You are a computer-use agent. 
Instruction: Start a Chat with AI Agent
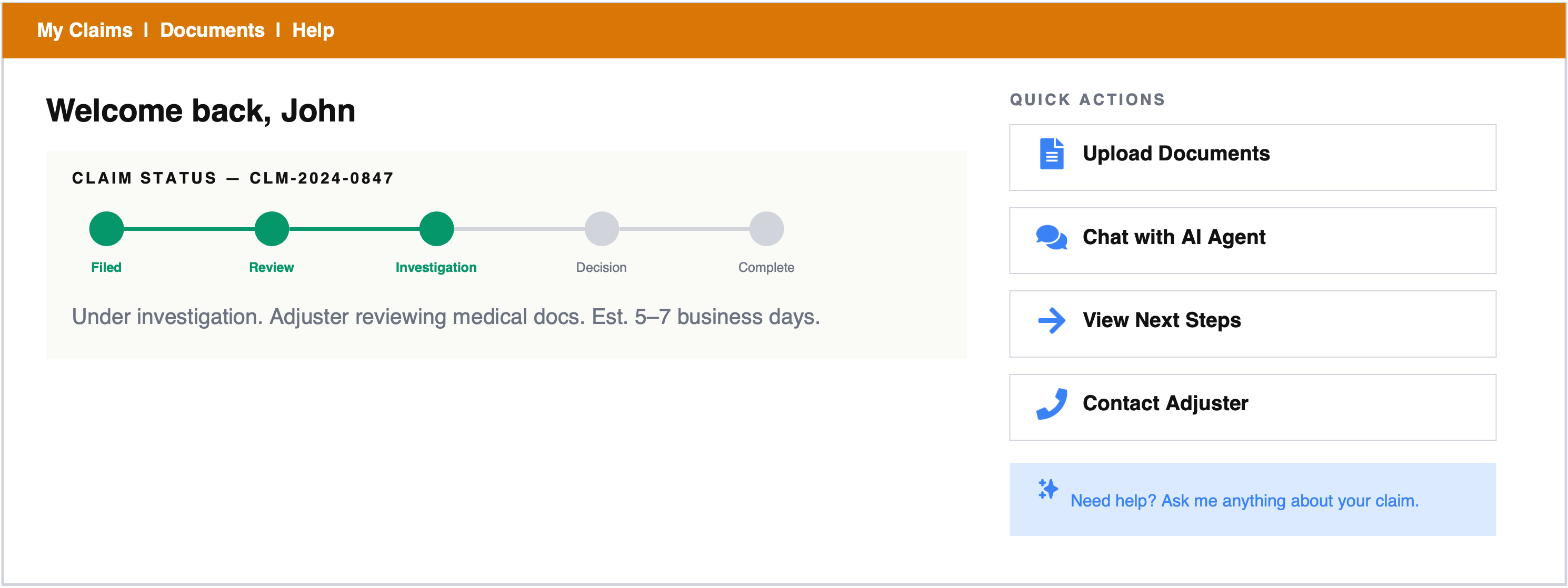pyautogui.click(x=1174, y=238)
